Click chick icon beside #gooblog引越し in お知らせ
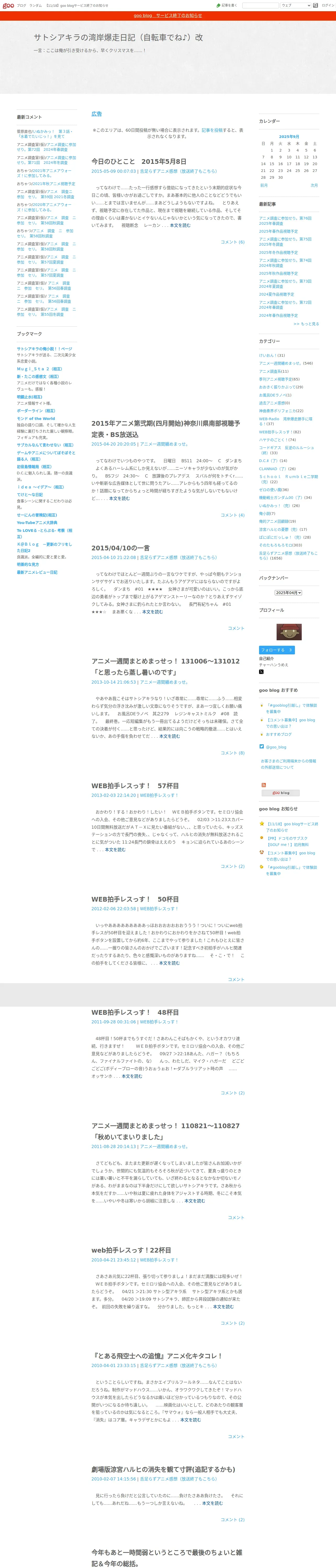336x1568 pixels. (262, 867)
